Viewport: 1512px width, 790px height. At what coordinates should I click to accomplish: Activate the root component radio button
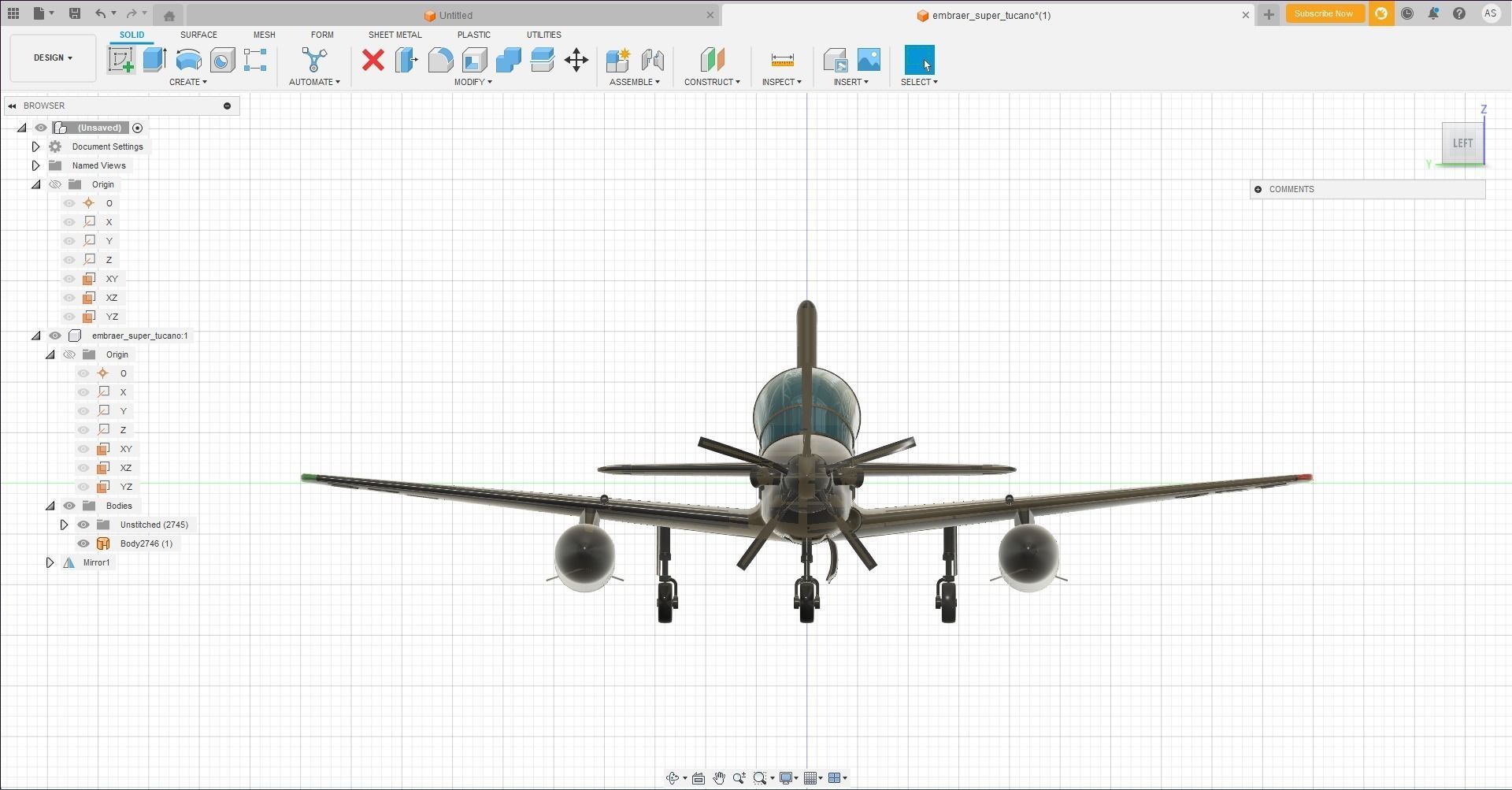pyautogui.click(x=138, y=128)
